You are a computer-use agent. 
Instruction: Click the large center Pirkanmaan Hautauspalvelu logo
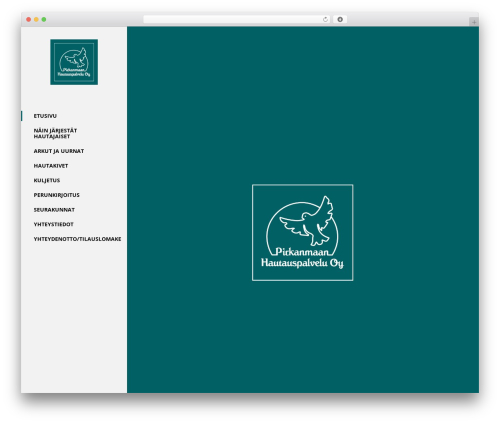pyautogui.click(x=303, y=232)
